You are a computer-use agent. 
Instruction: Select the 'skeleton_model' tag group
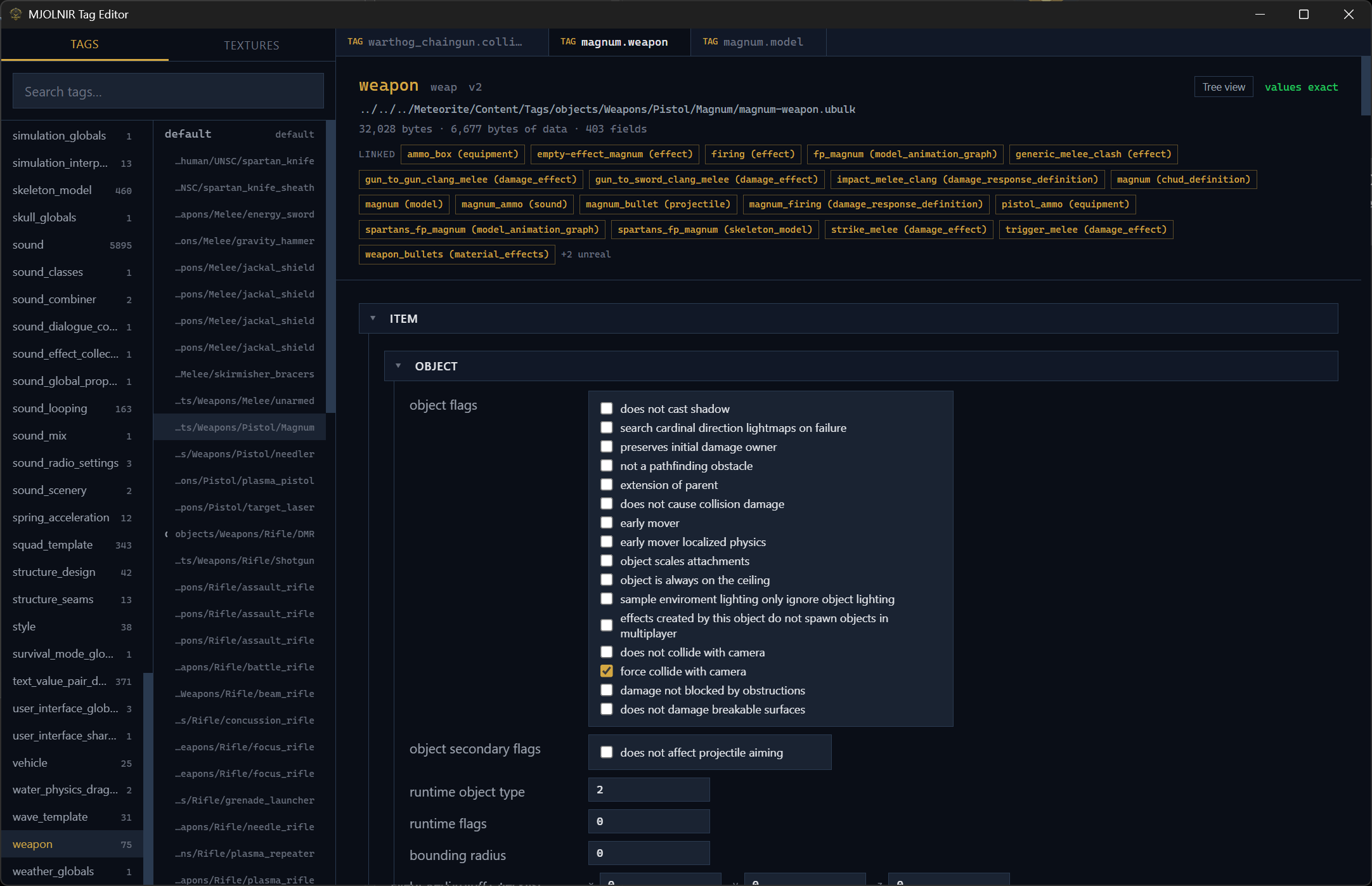pos(72,190)
